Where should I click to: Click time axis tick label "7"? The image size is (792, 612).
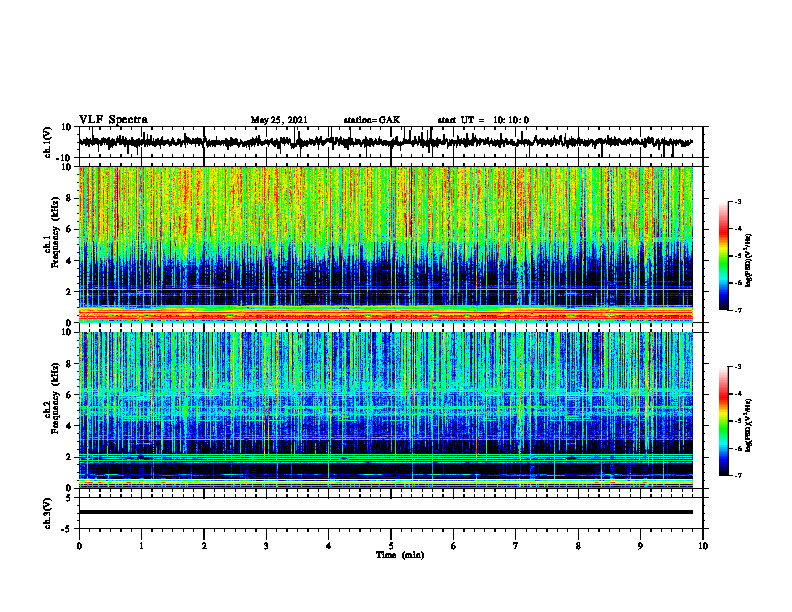516,546
